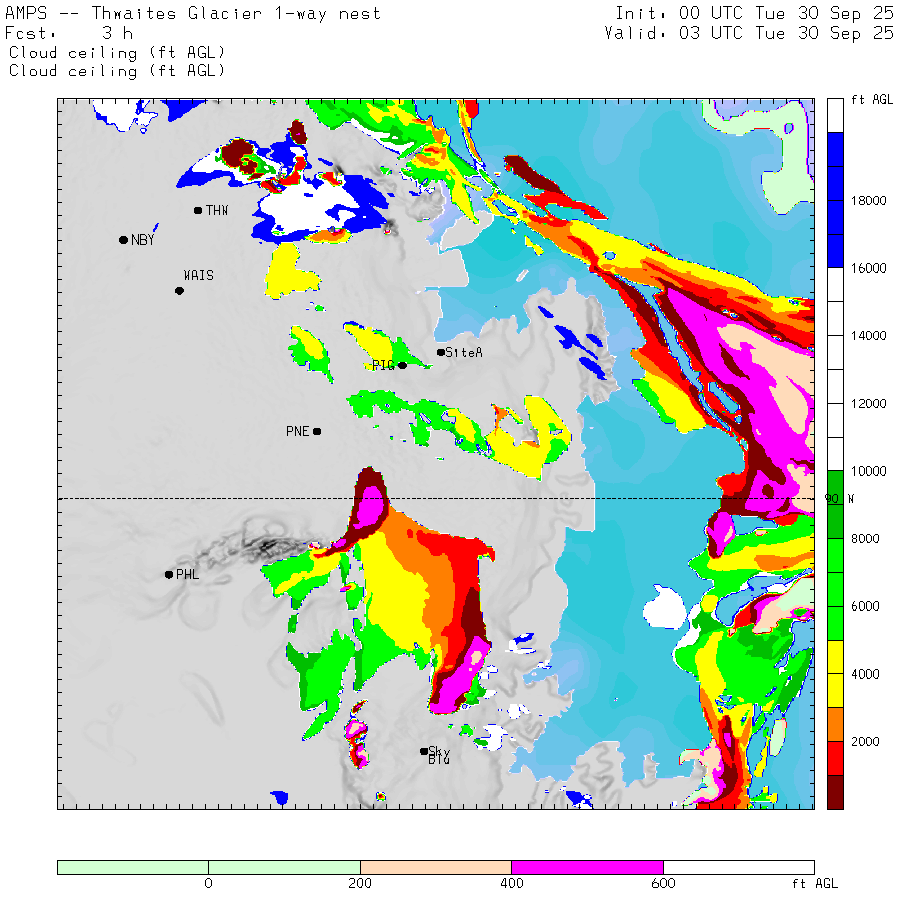Image resolution: width=900 pixels, height=900 pixels.
Task: Click the "6000" legend label
Action: coord(865,606)
